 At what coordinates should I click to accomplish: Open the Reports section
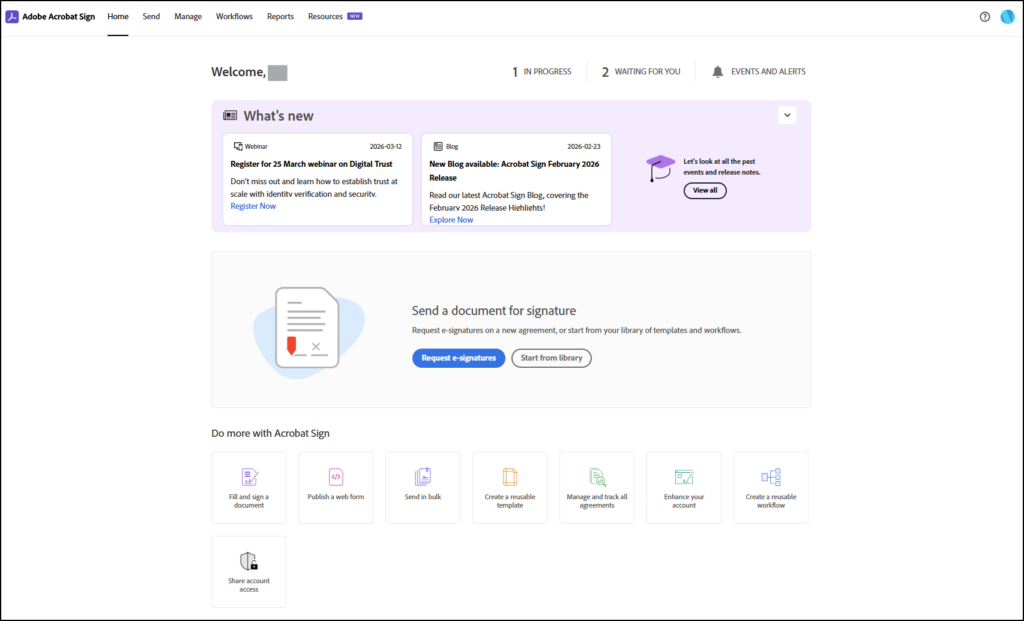[280, 17]
